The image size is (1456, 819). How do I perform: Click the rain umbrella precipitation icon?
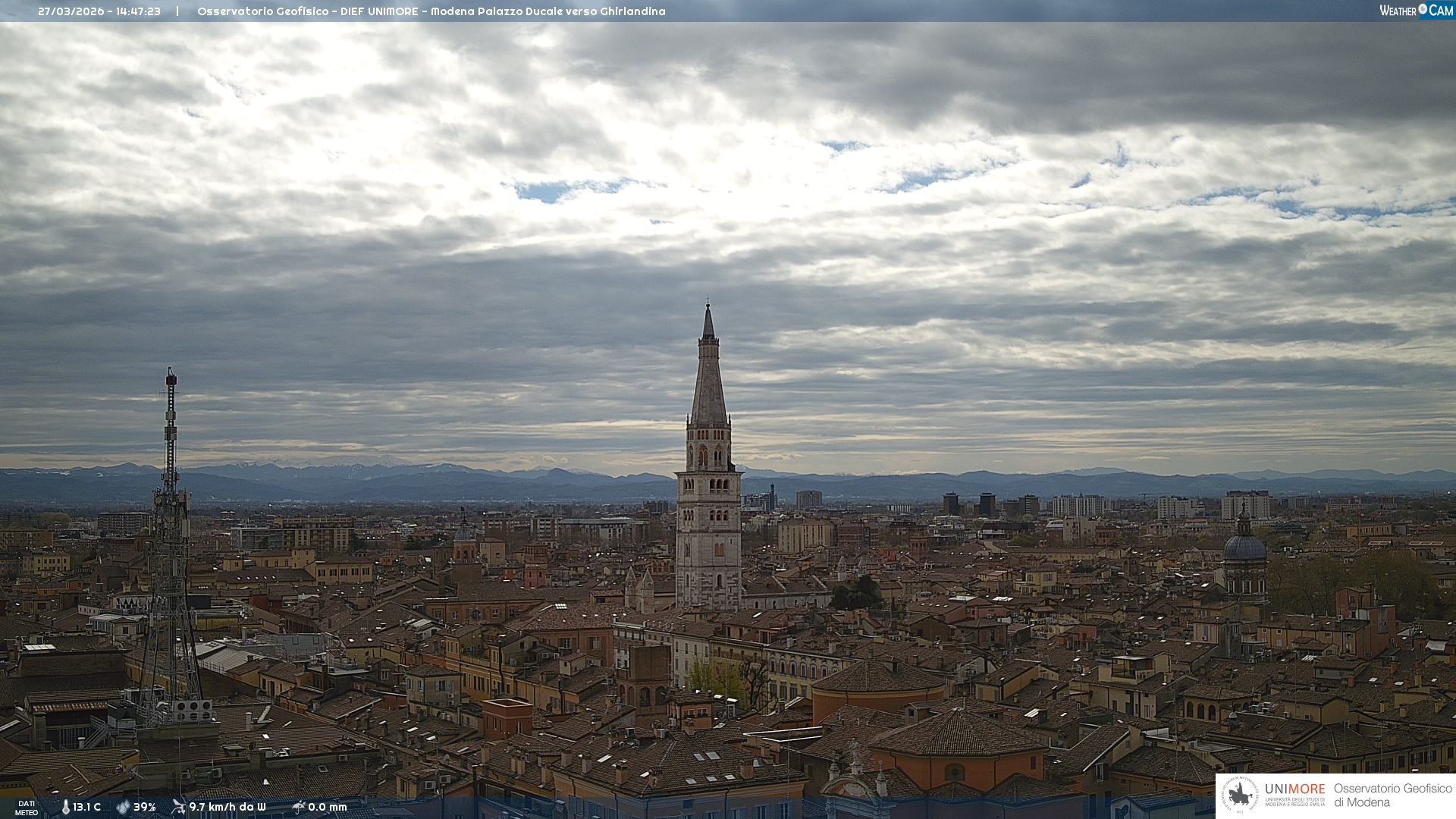pos(299,807)
